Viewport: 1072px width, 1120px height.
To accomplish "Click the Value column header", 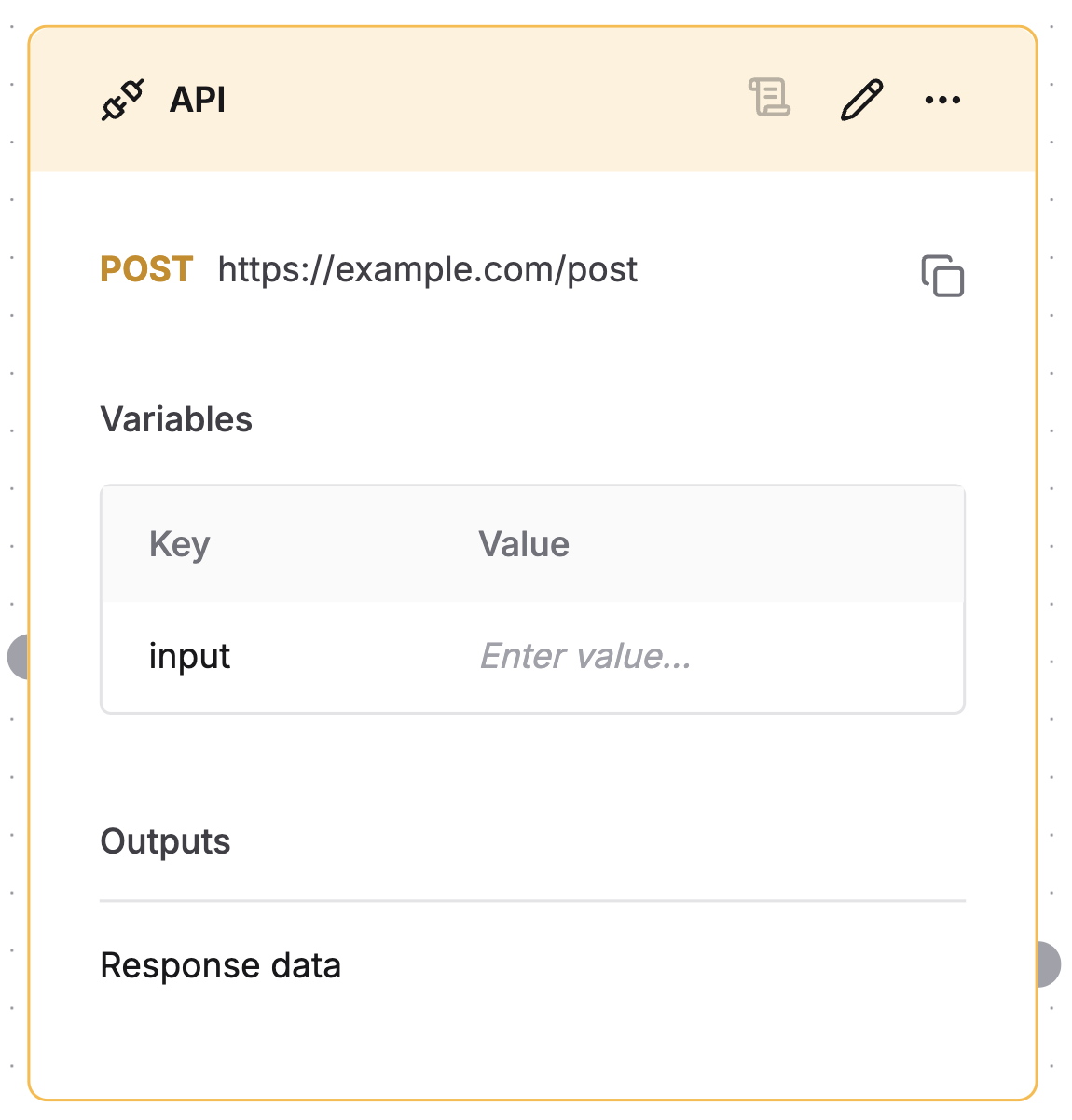I will [524, 544].
